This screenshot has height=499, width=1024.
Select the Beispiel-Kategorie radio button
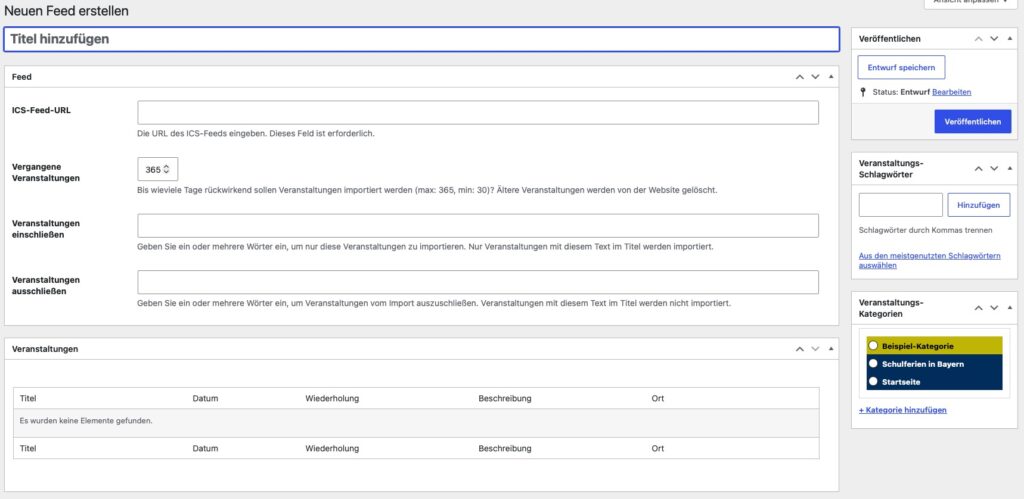[x=873, y=346]
